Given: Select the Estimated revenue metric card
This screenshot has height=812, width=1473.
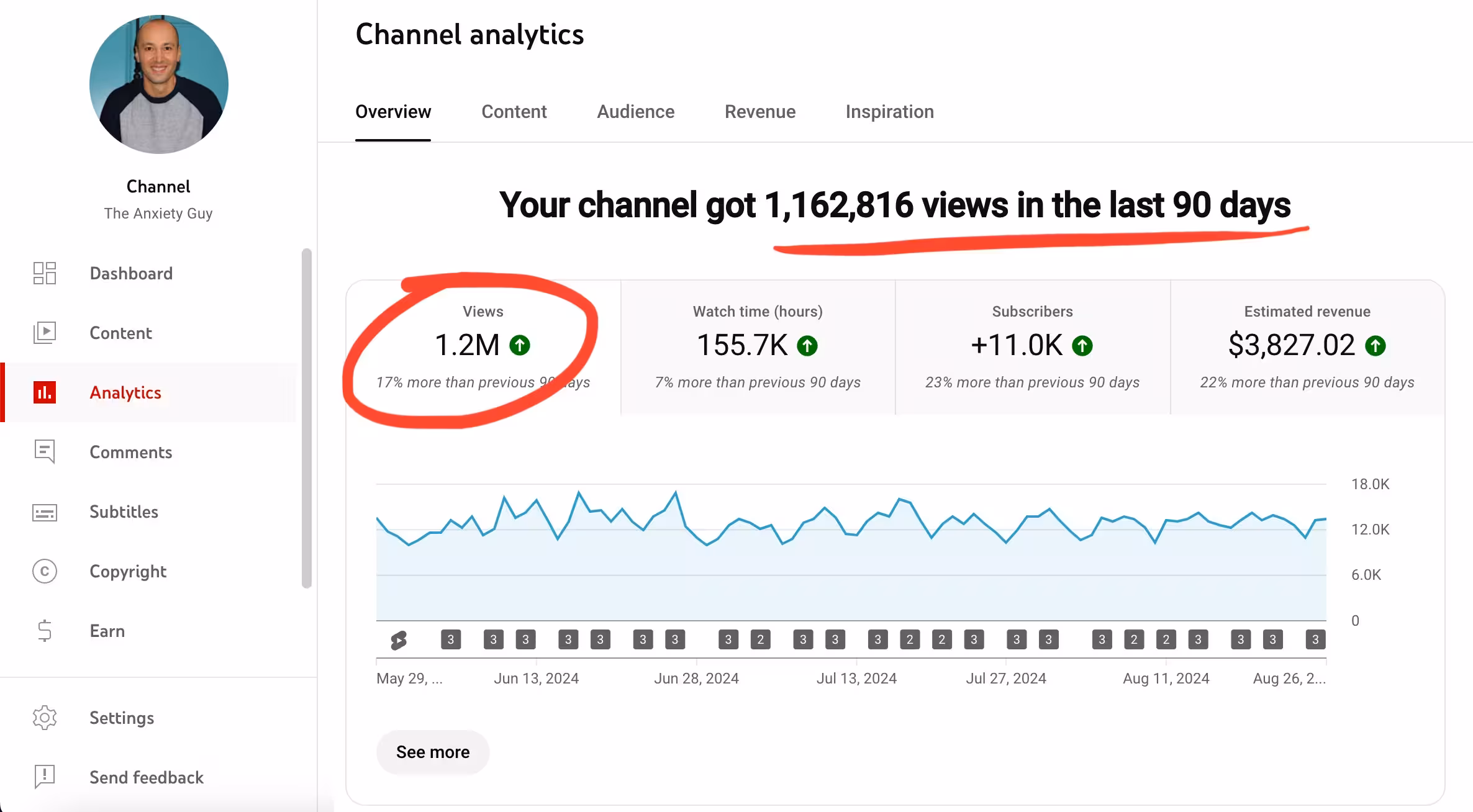Looking at the screenshot, I should (x=1307, y=346).
